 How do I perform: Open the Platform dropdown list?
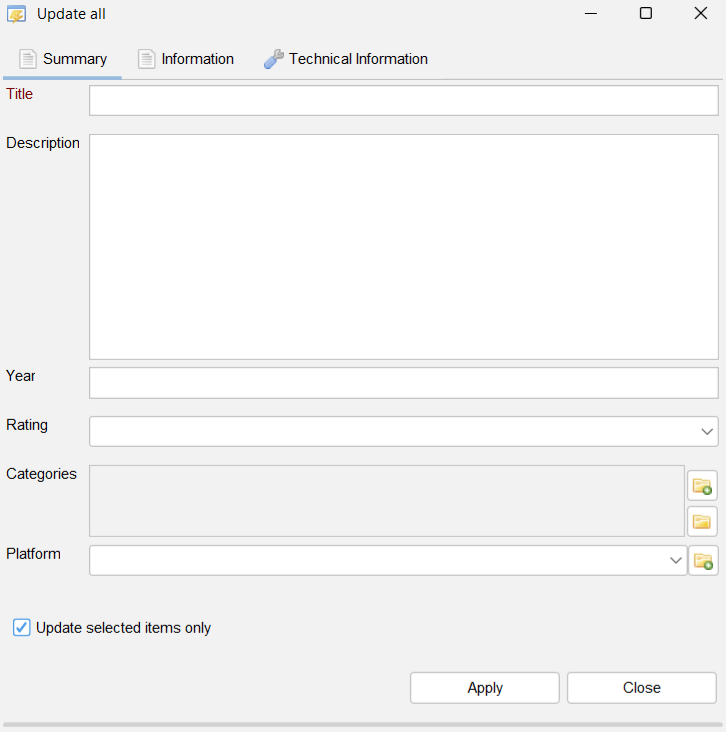676,560
